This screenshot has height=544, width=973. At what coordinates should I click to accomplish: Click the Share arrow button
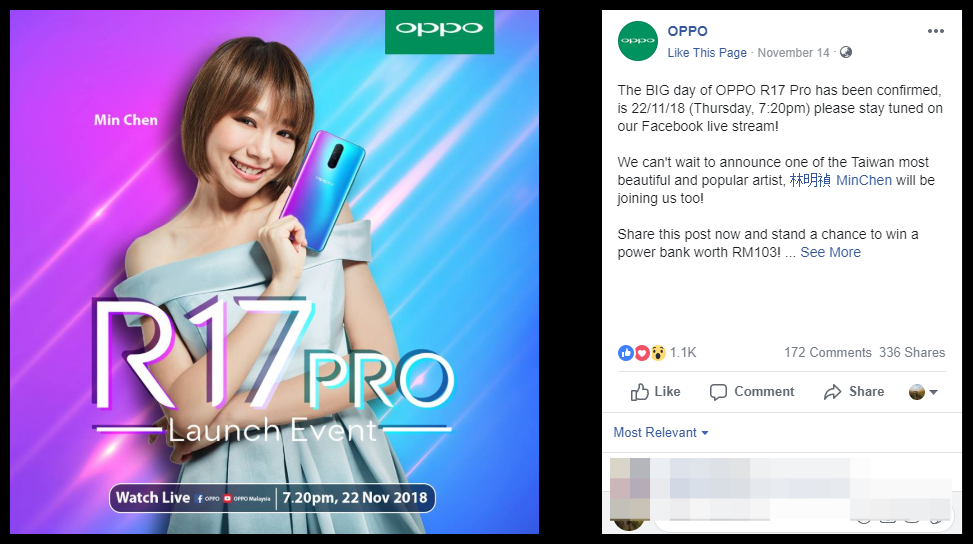[x=854, y=392]
